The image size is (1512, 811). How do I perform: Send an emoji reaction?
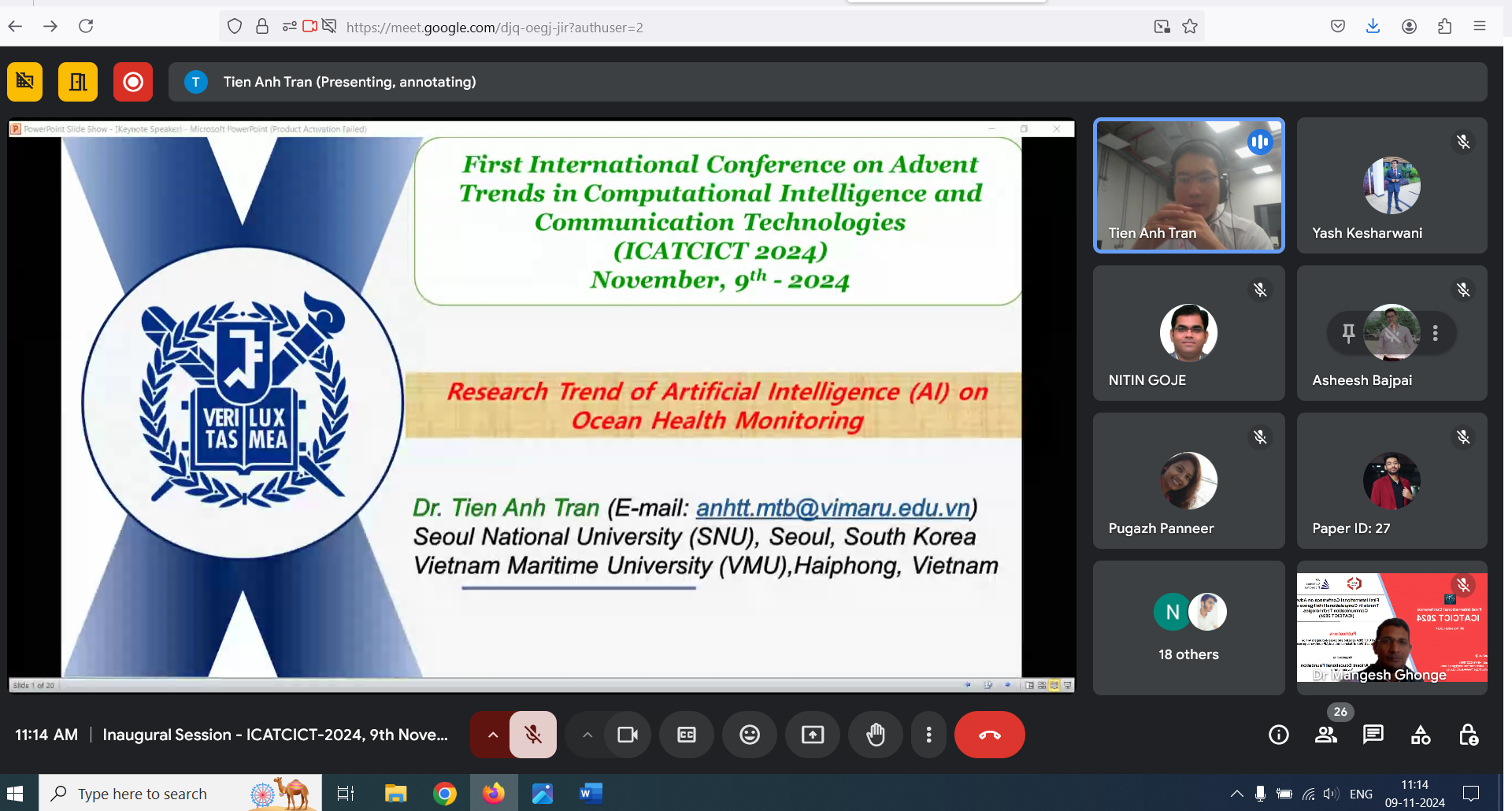click(x=749, y=734)
